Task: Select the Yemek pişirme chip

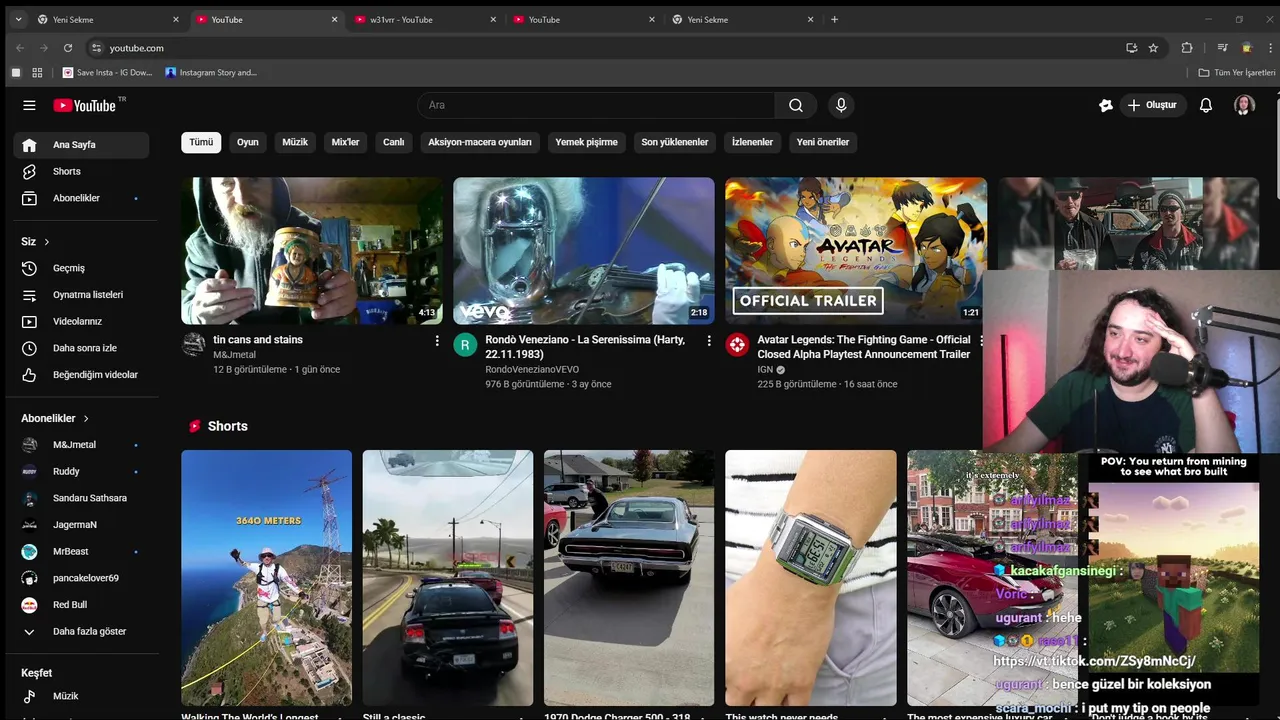Action: pyautogui.click(x=587, y=142)
